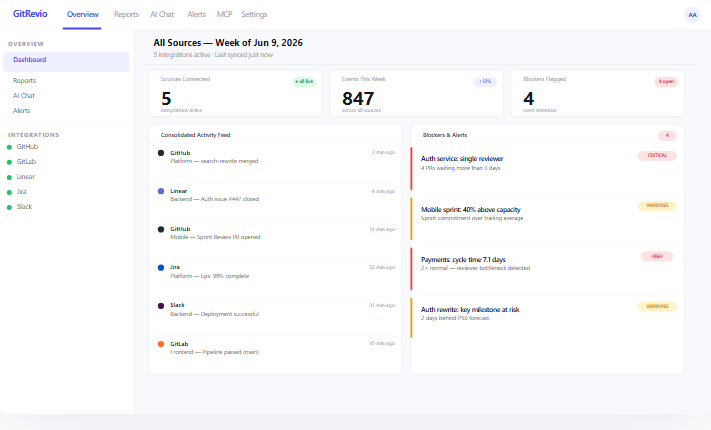Click the 'Consolidated Activity Feed' heading
711x430 pixels.
click(x=195, y=135)
